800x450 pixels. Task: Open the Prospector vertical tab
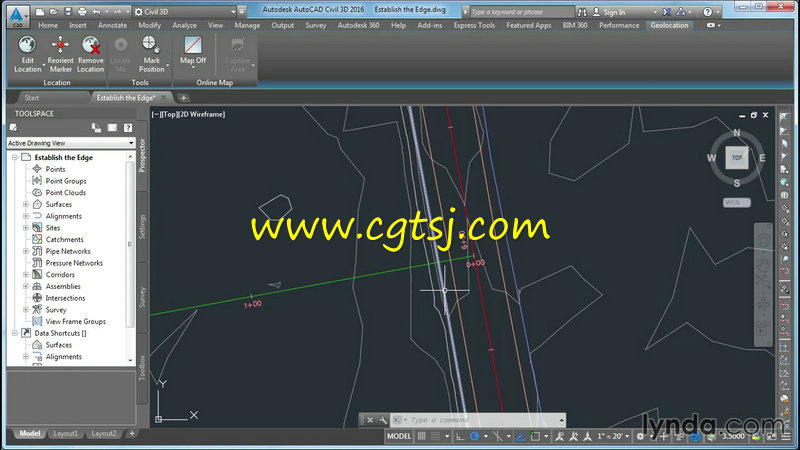[x=142, y=155]
